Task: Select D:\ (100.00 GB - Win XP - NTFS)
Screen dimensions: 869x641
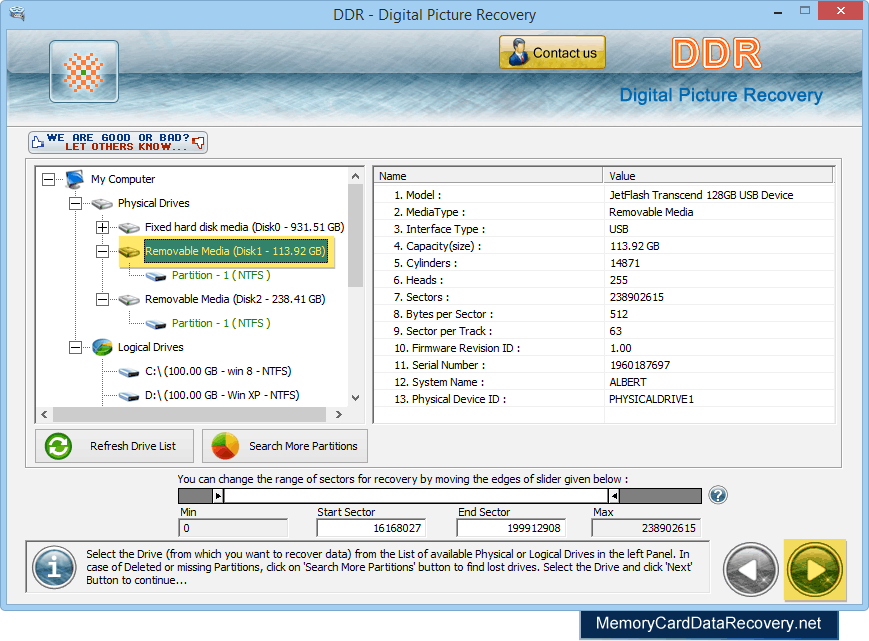Action: [x=222, y=395]
